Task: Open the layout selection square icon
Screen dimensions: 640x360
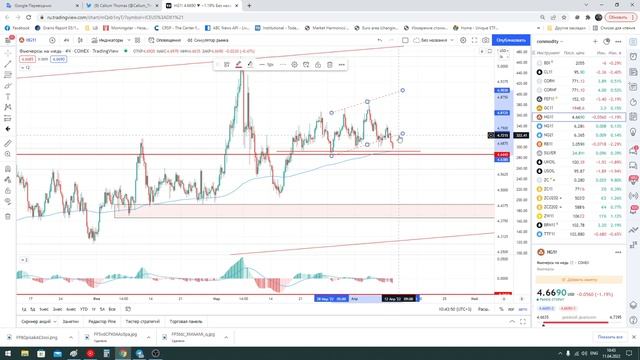Action: pos(405,40)
